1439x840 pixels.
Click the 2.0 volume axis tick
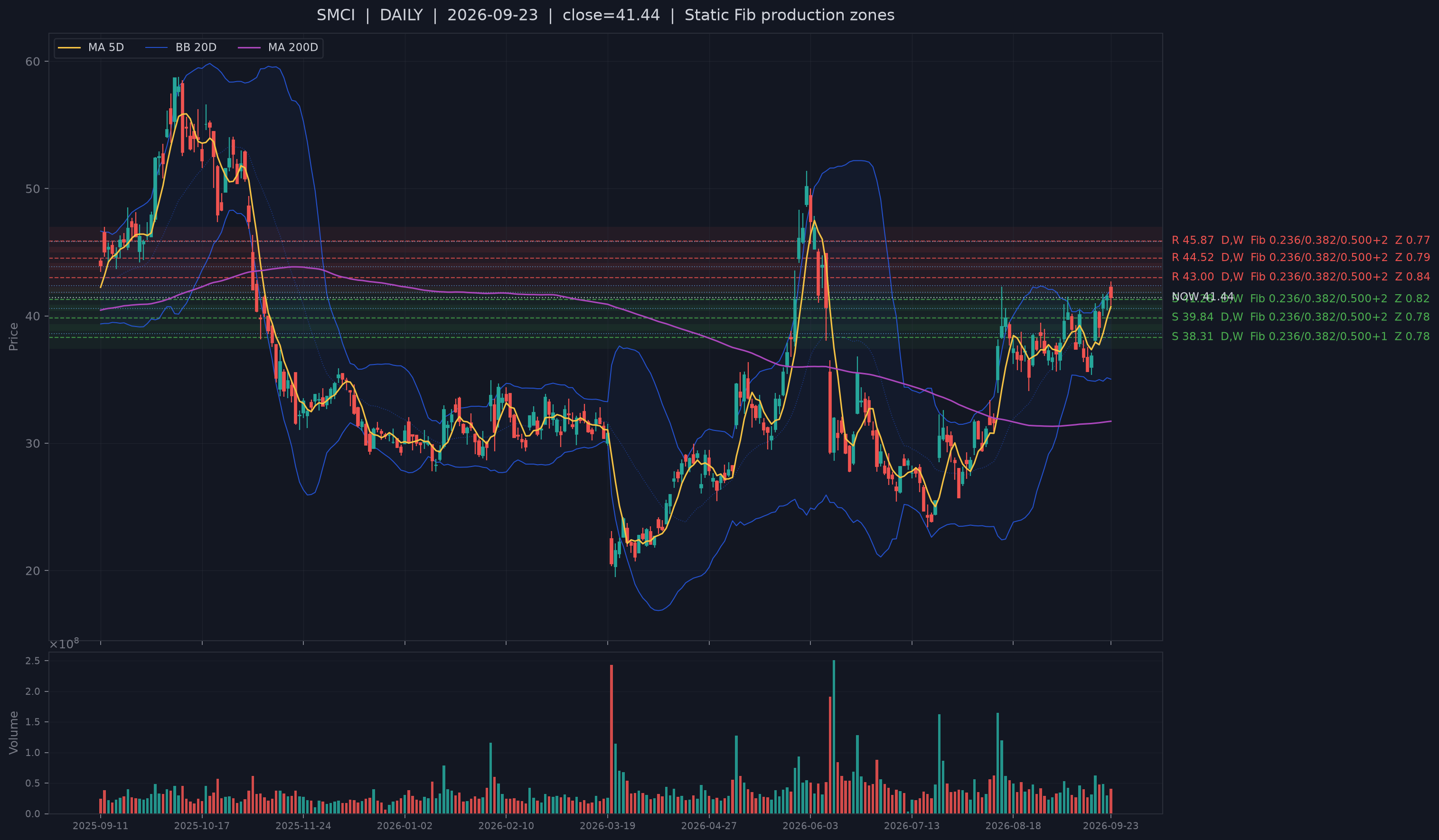tap(33, 691)
